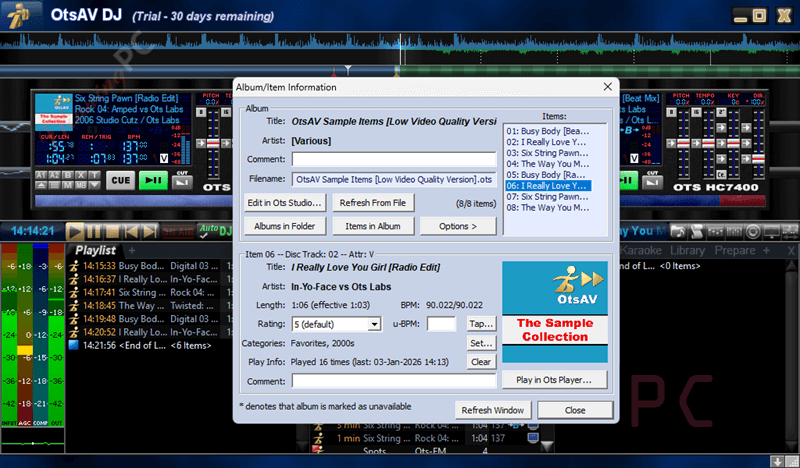Select playlist row 14:21:56 End of List
Image resolution: width=800 pixels, height=468 pixels.
point(149,346)
